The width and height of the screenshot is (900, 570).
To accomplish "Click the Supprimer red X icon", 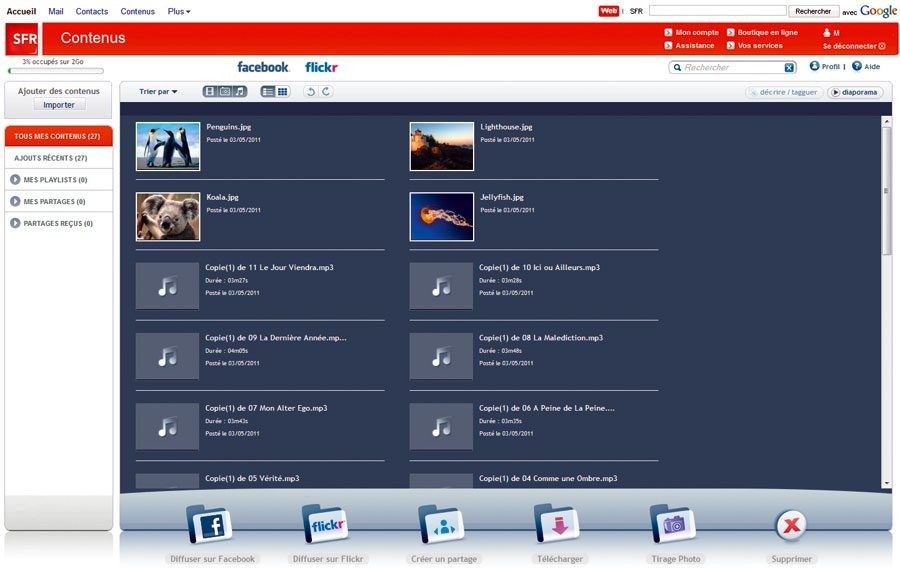I will (791, 524).
